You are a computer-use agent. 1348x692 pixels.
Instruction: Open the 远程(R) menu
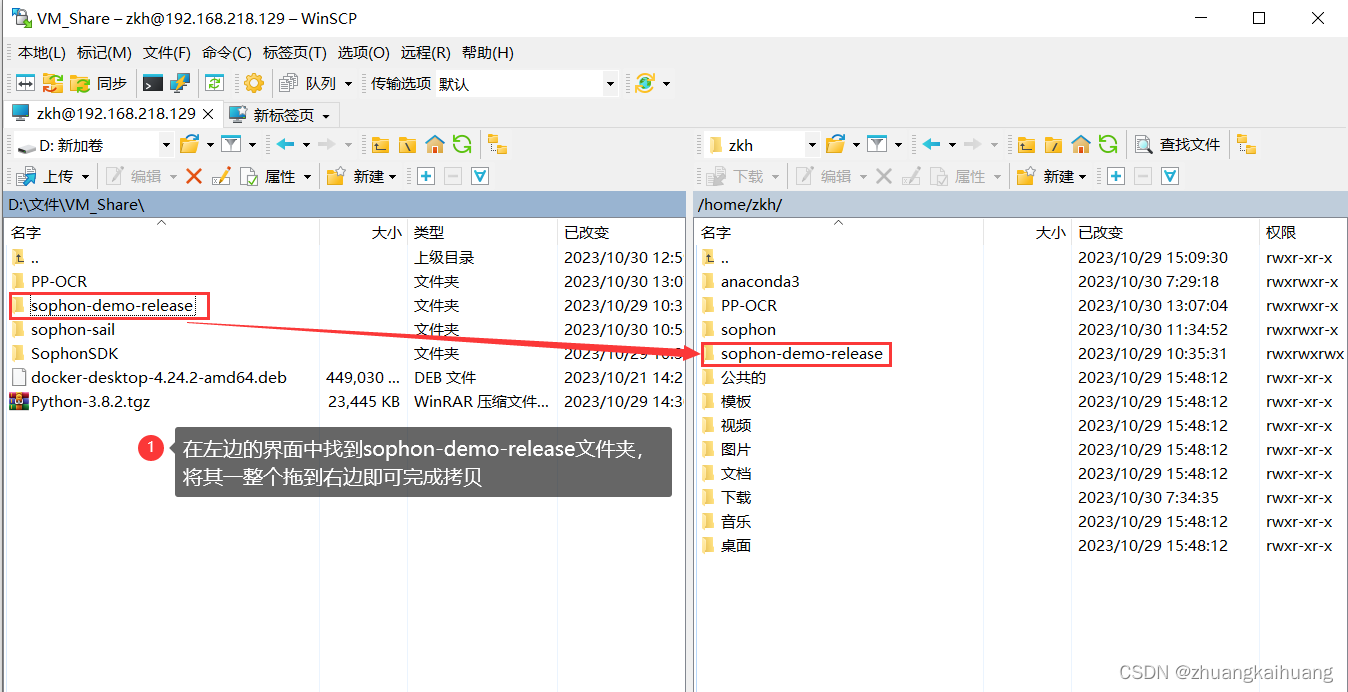click(x=426, y=53)
